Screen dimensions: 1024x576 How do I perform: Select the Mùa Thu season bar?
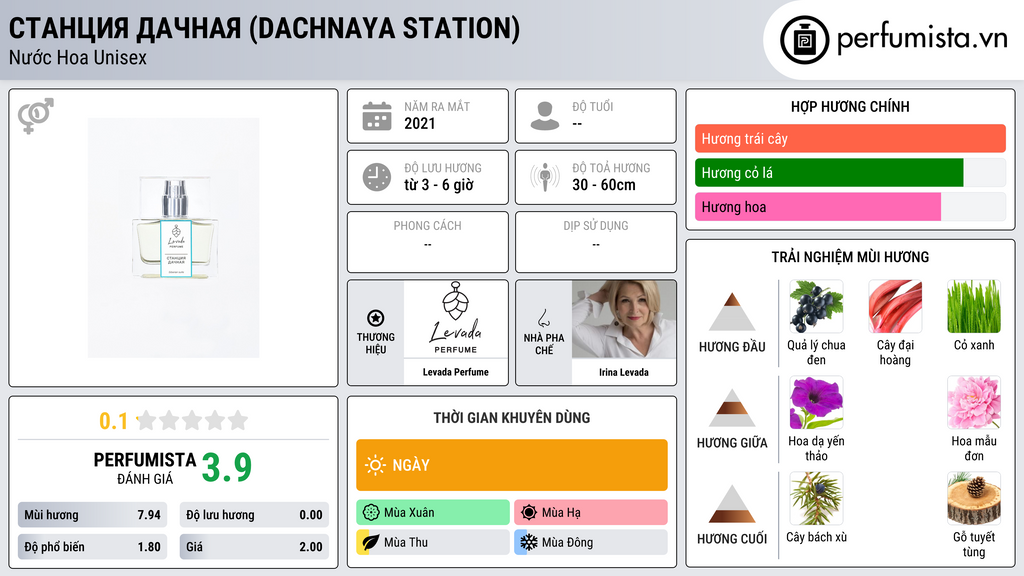point(433,542)
